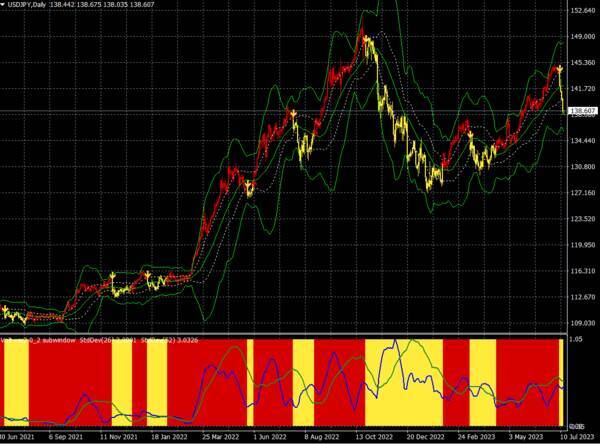The image size is (600, 444).
Task: Click the triangle icon before USDJPY,Daily title
Action: point(5,7)
